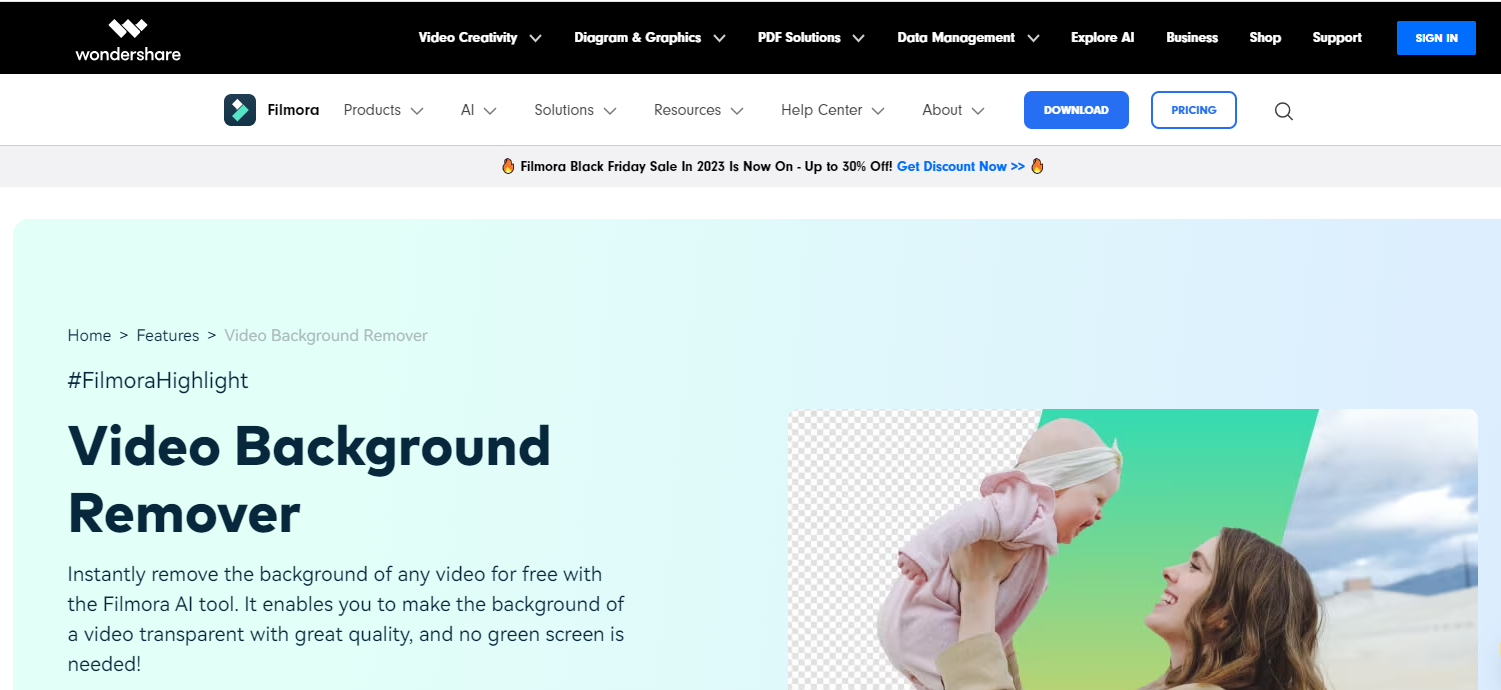Expand the Products dropdown arrow
Viewport: 1501px width, 690px height.
417,111
